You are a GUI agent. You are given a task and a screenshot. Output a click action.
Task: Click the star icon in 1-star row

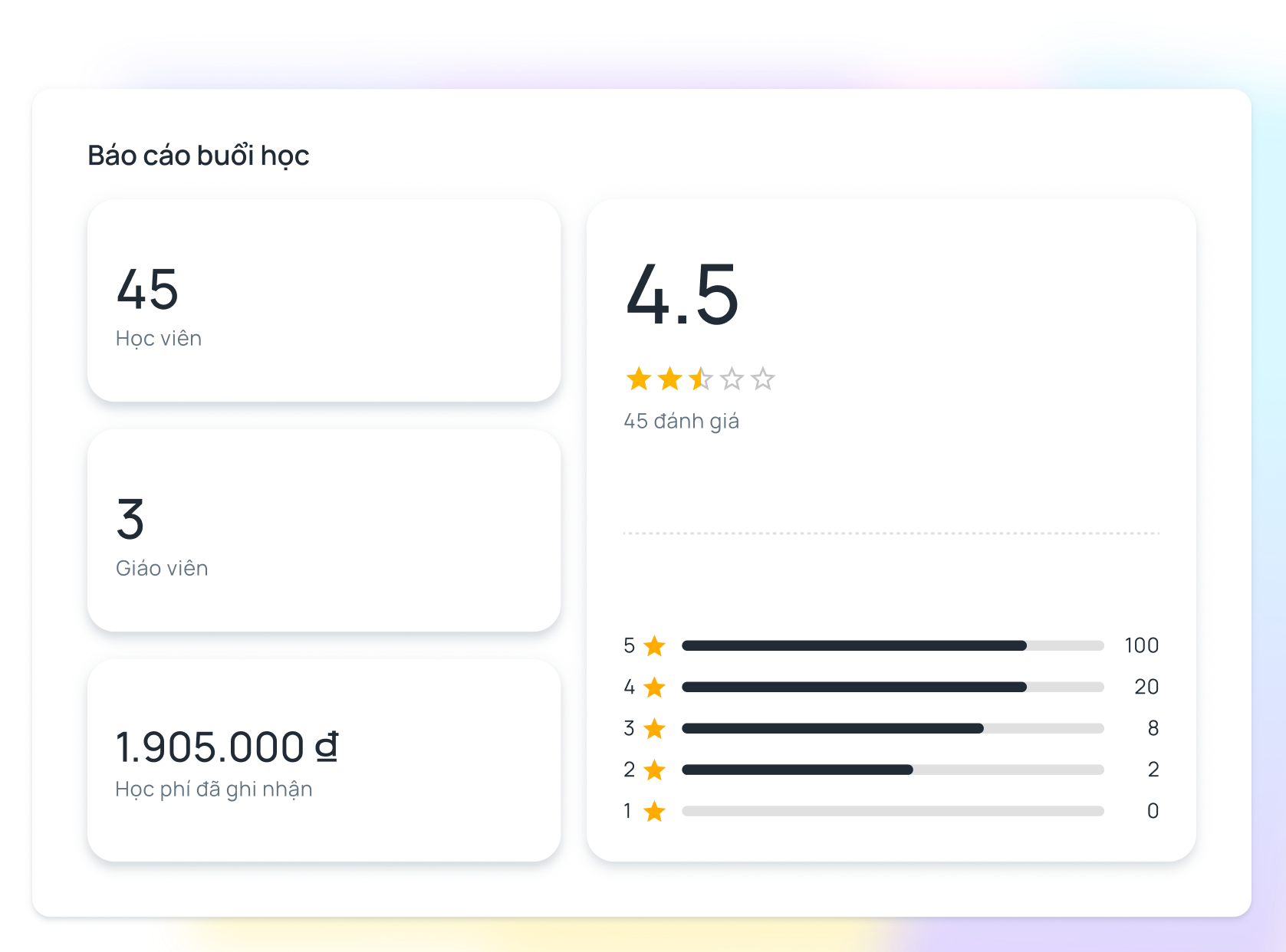654,812
